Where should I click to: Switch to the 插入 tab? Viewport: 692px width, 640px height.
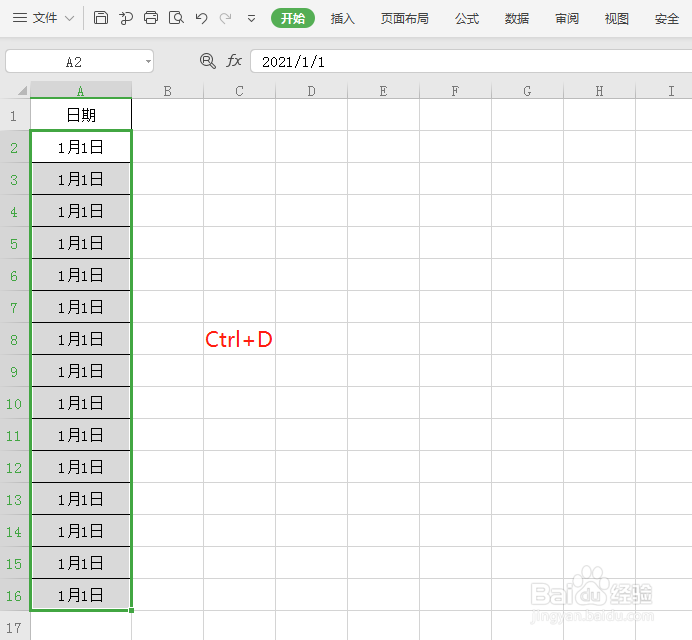pyautogui.click(x=342, y=19)
